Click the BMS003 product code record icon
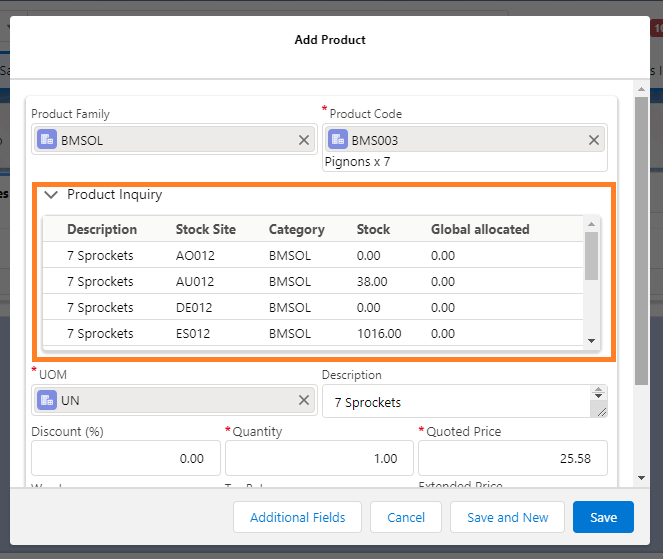Image resolution: width=663 pixels, height=559 pixels. pos(337,140)
